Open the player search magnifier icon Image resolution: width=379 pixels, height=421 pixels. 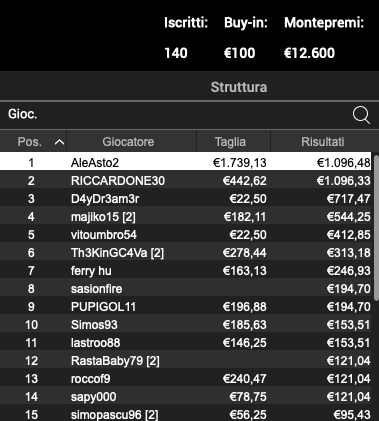pos(361,115)
